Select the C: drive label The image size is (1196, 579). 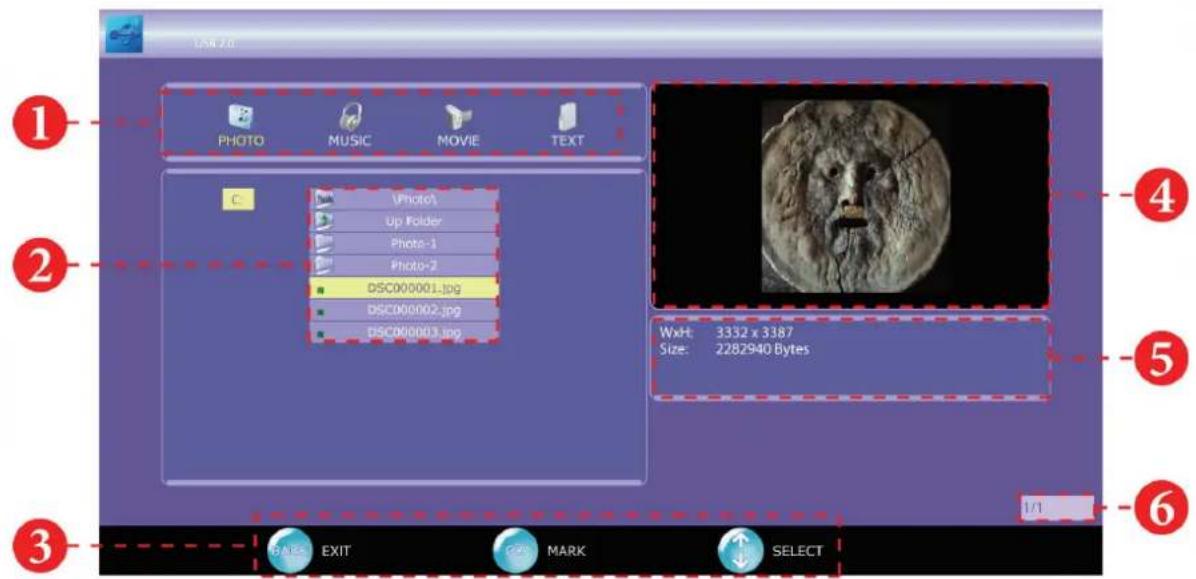[238, 199]
